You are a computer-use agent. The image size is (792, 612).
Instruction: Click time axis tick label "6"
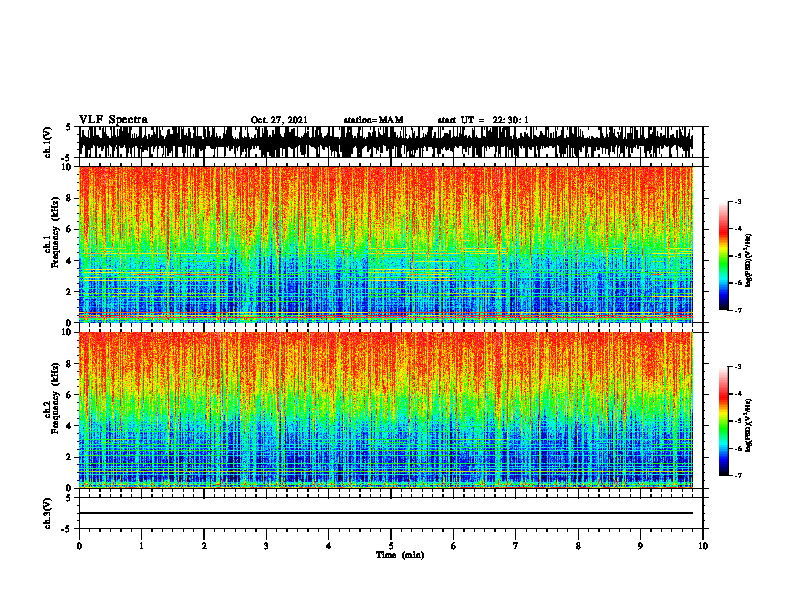(454, 546)
